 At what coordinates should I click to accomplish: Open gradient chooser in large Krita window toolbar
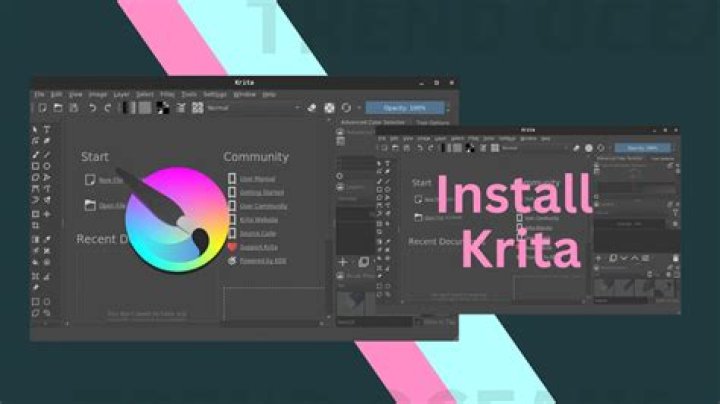point(129,108)
